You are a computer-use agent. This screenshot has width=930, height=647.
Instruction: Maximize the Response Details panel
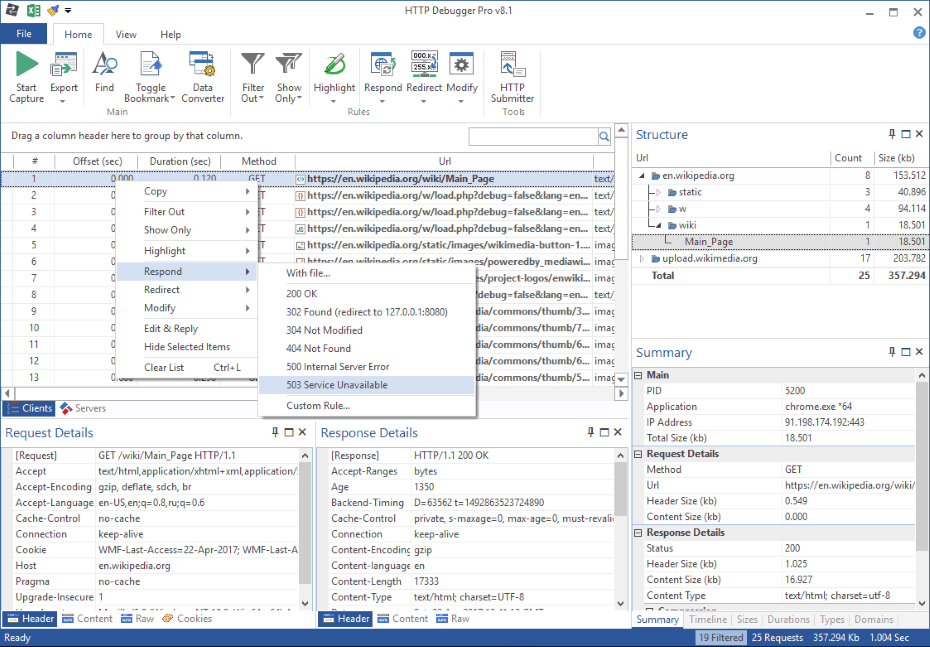coord(604,432)
